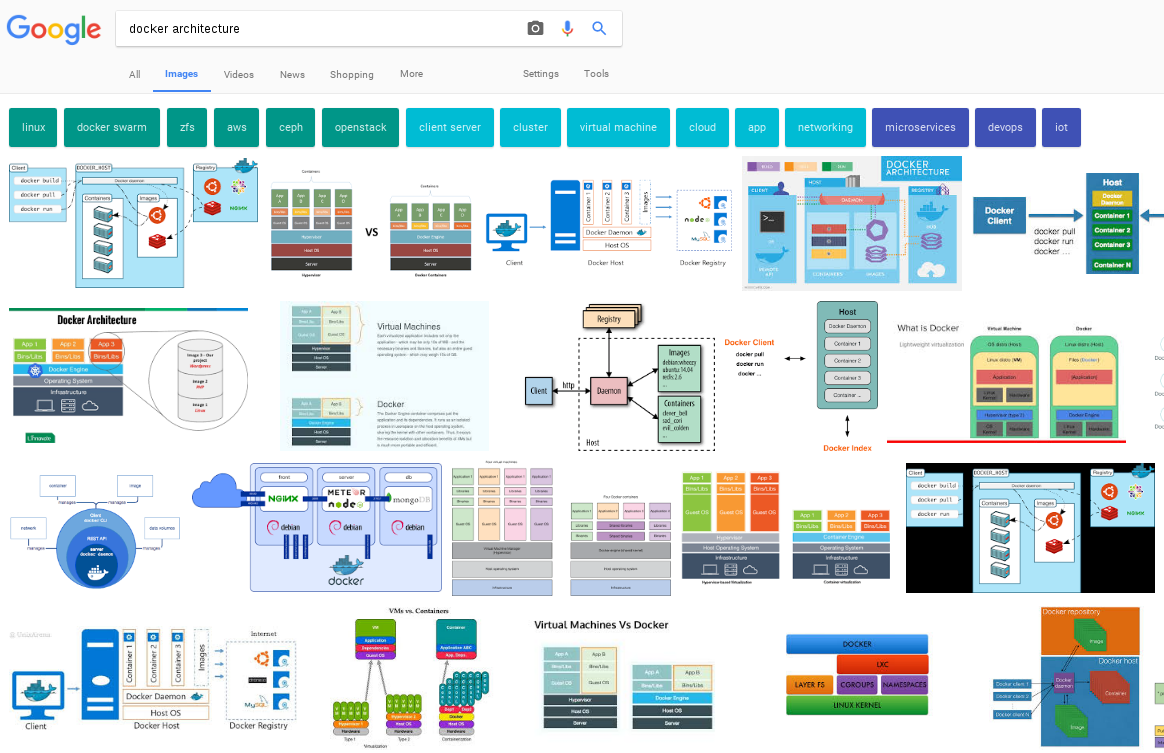Open the Shopping tab

click(351, 74)
